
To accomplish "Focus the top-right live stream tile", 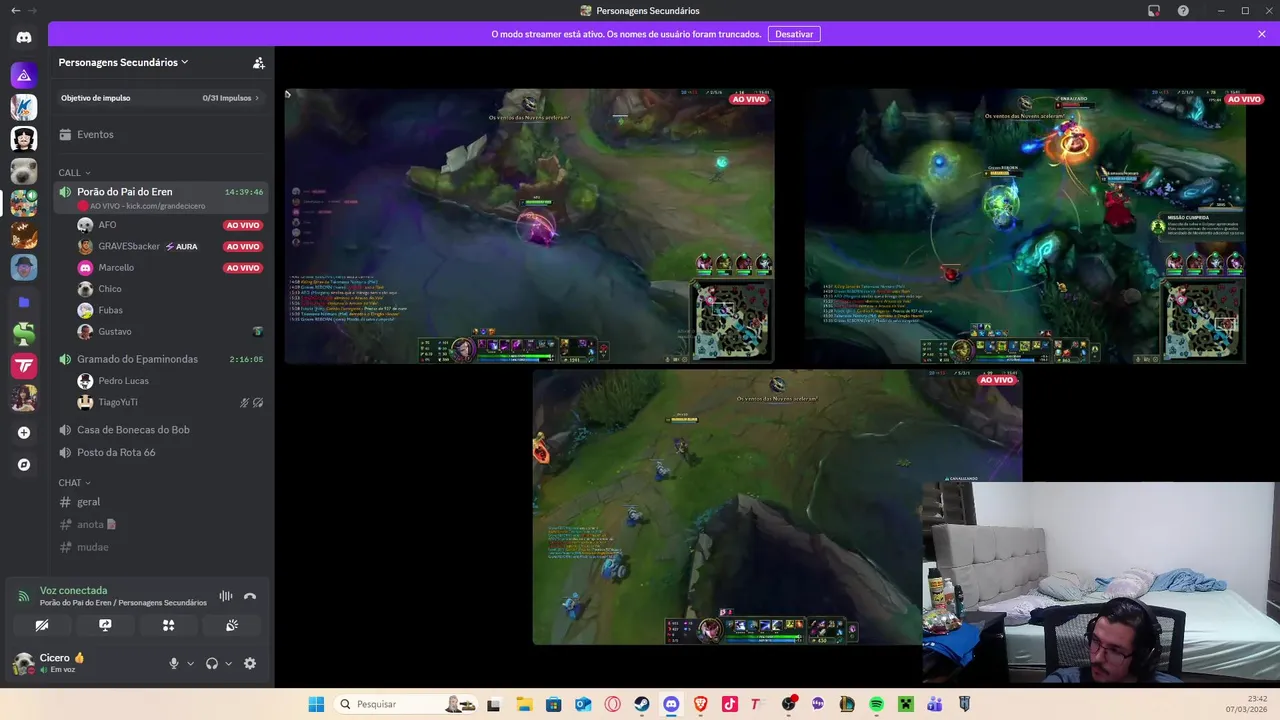I will click(x=1025, y=226).
